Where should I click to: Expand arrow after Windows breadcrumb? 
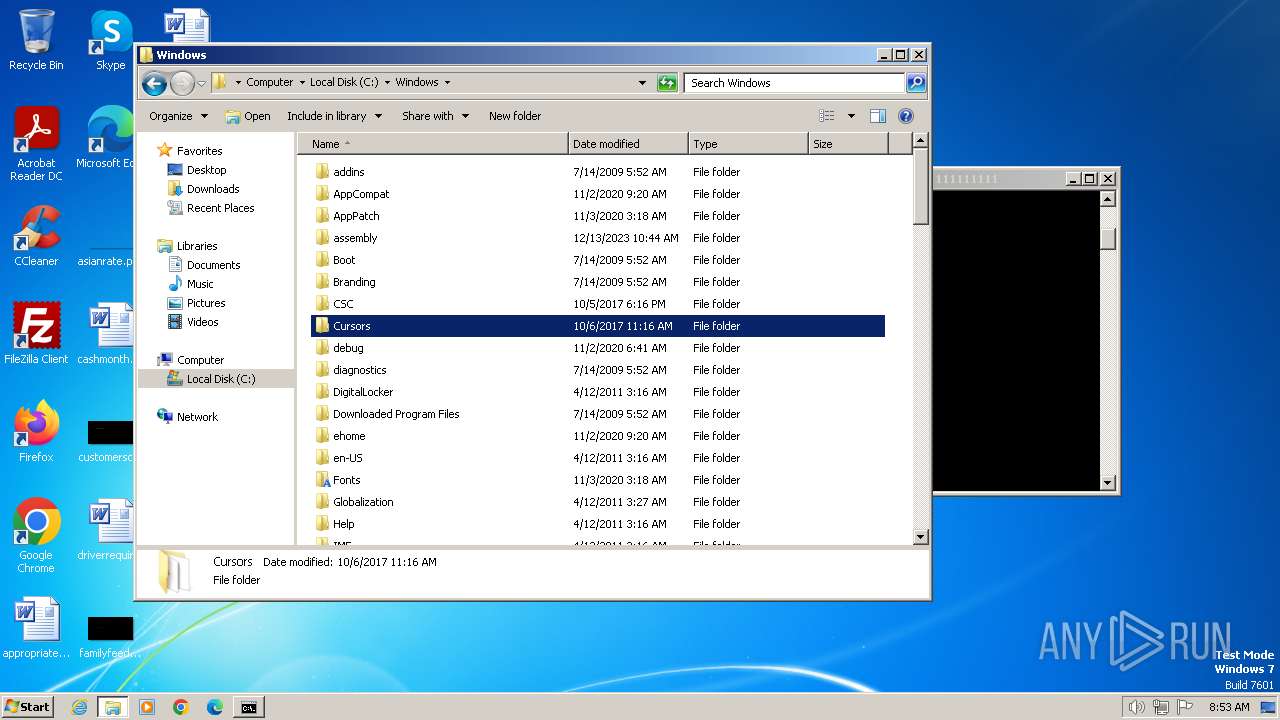(447, 83)
